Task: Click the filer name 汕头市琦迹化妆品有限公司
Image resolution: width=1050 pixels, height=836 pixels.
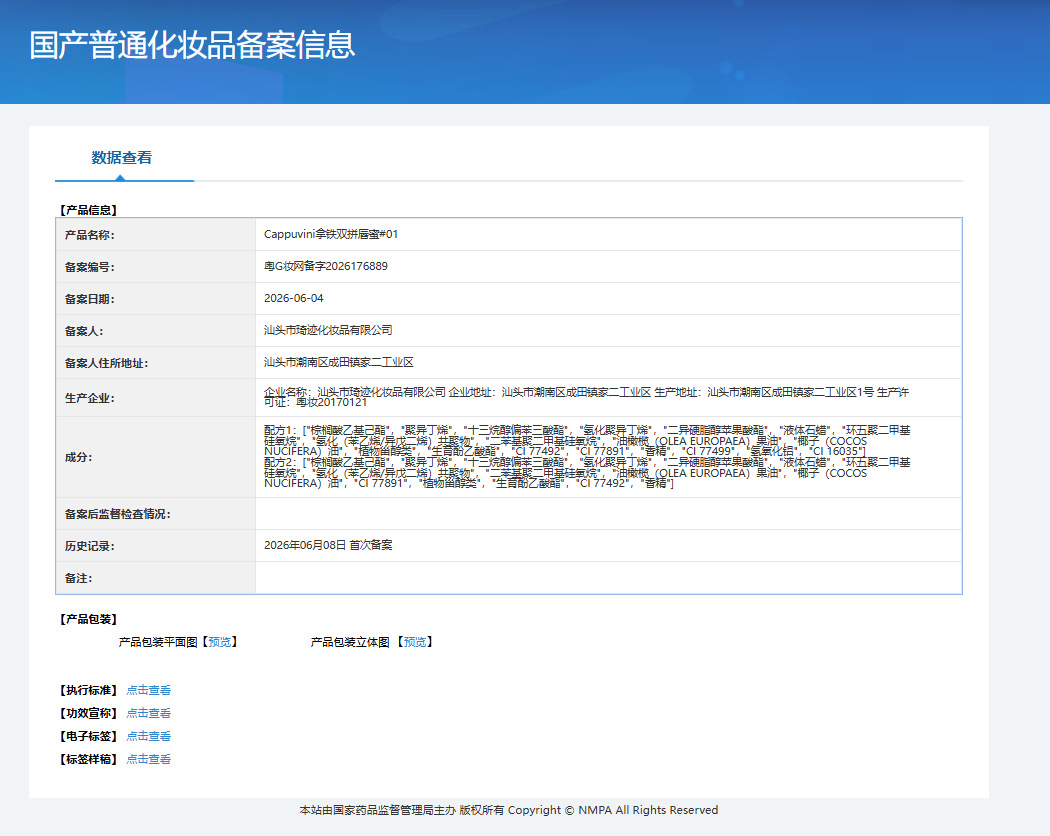Action: [328, 330]
